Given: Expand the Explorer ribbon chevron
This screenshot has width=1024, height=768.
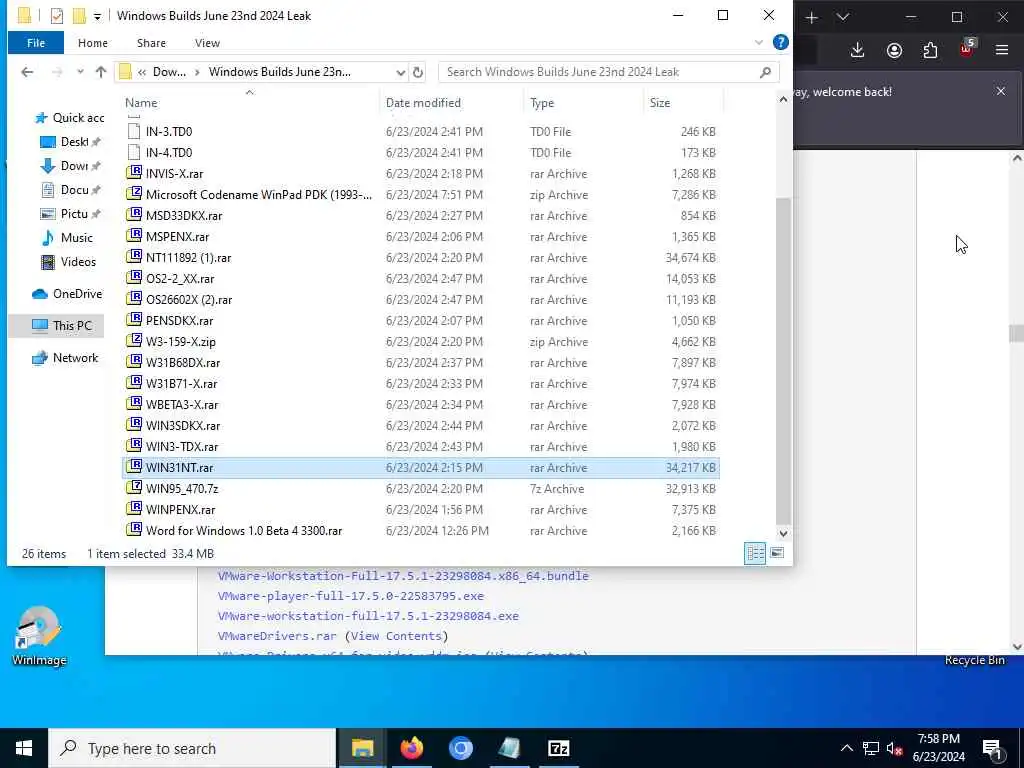Looking at the screenshot, I should click(759, 42).
